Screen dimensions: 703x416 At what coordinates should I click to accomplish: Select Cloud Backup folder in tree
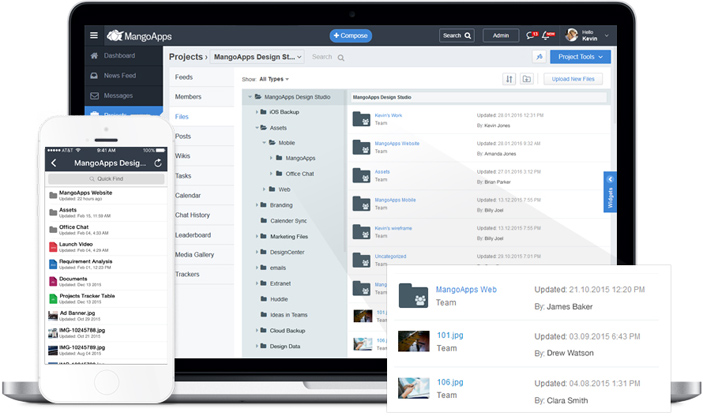[x=287, y=330]
